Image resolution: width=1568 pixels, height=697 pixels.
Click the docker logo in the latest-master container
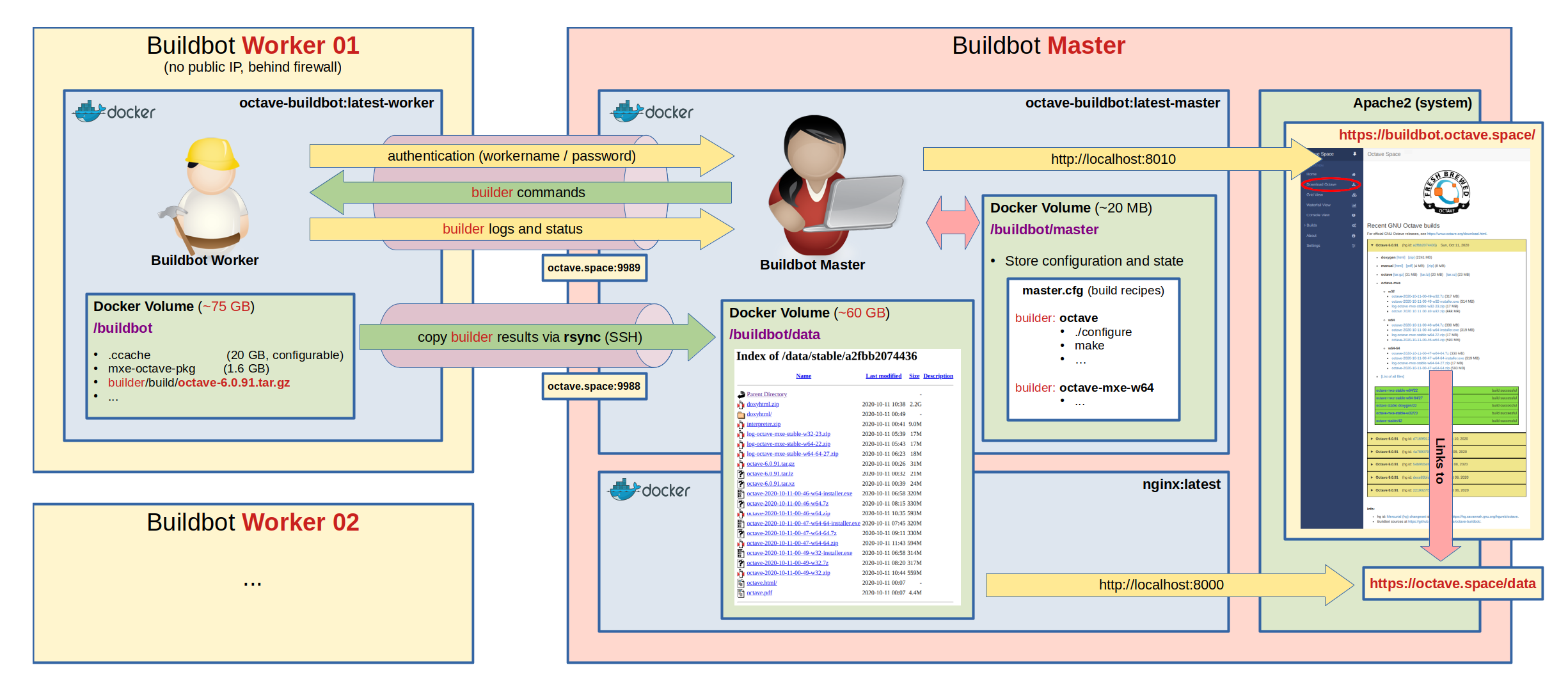click(652, 111)
